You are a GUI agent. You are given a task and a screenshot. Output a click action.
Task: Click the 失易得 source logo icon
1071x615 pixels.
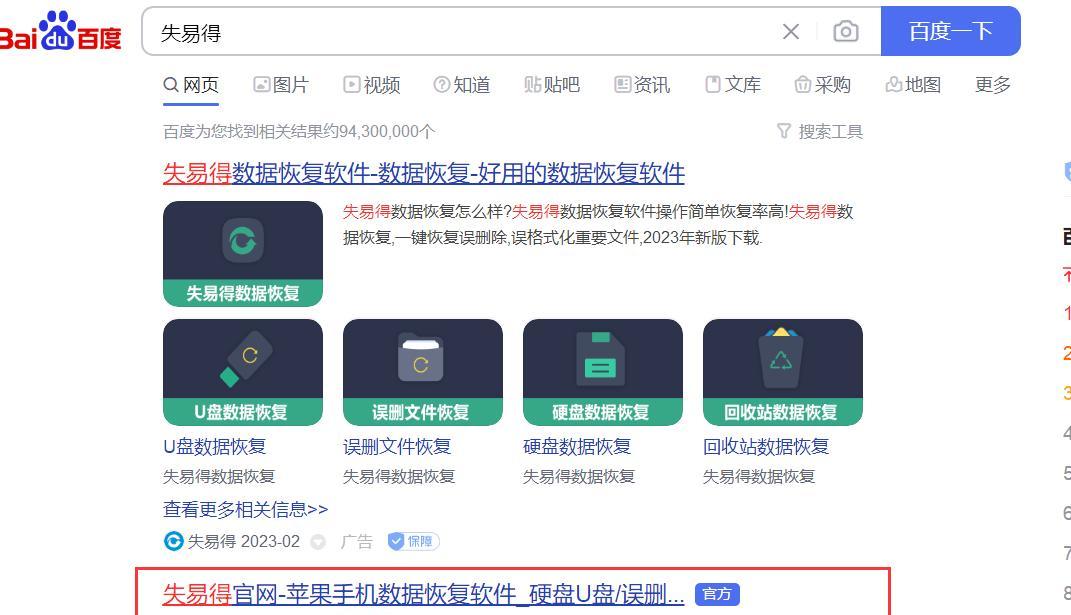[173, 541]
